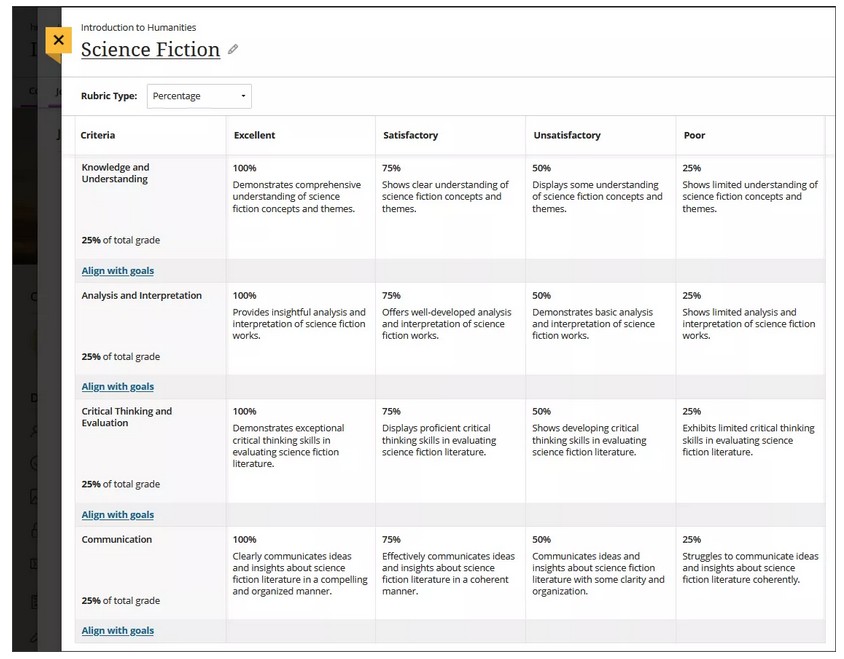Click the Poor column header

(694, 135)
